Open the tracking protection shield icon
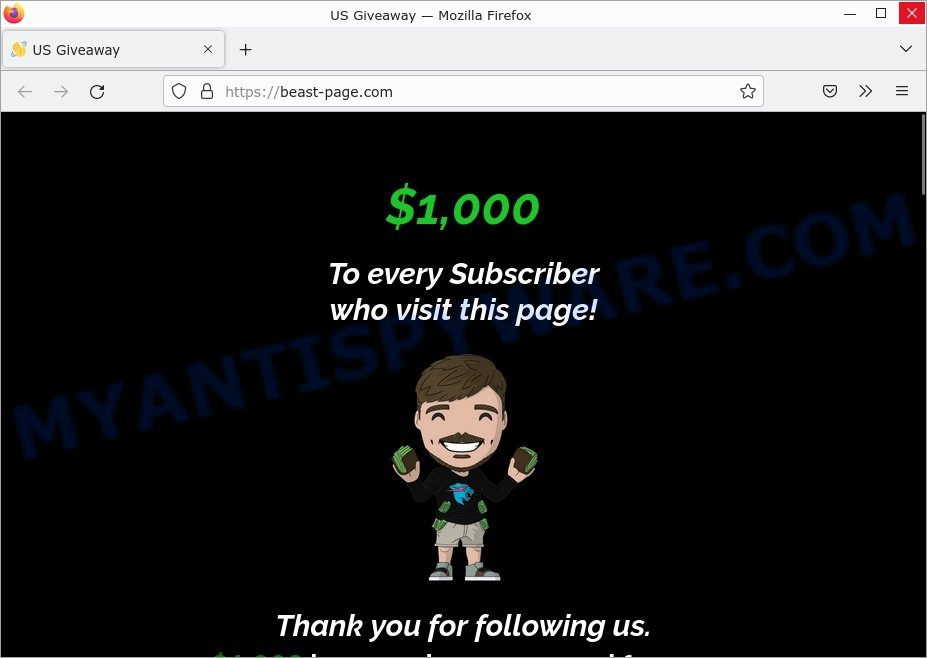Image resolution: width=927 pixels, height=658 pixels. click(x=179, y=91)
